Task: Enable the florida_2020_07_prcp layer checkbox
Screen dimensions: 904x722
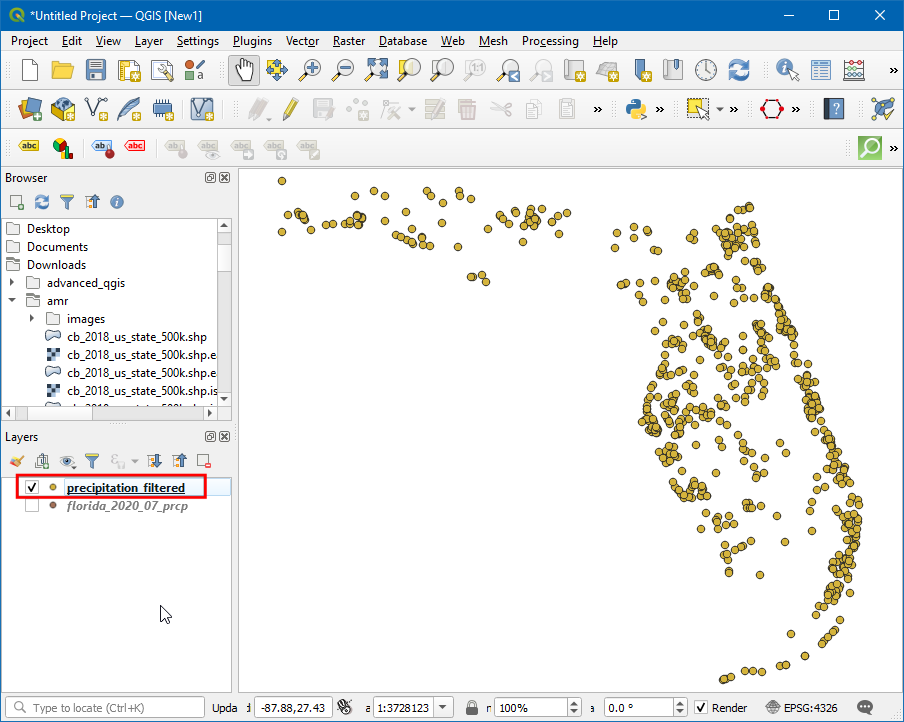Action: [32, 506]
